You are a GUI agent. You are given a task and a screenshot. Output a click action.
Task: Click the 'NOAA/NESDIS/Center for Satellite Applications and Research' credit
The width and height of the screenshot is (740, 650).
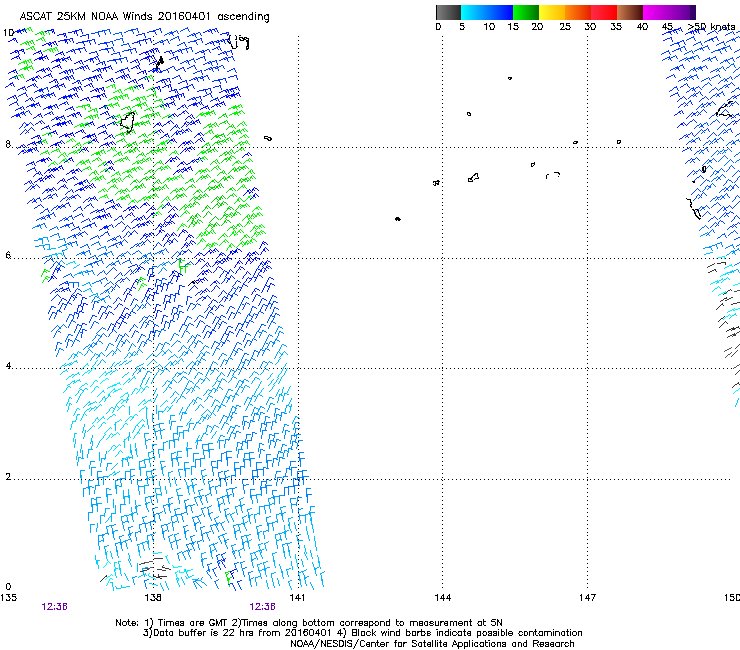click(x=432, y=644)
